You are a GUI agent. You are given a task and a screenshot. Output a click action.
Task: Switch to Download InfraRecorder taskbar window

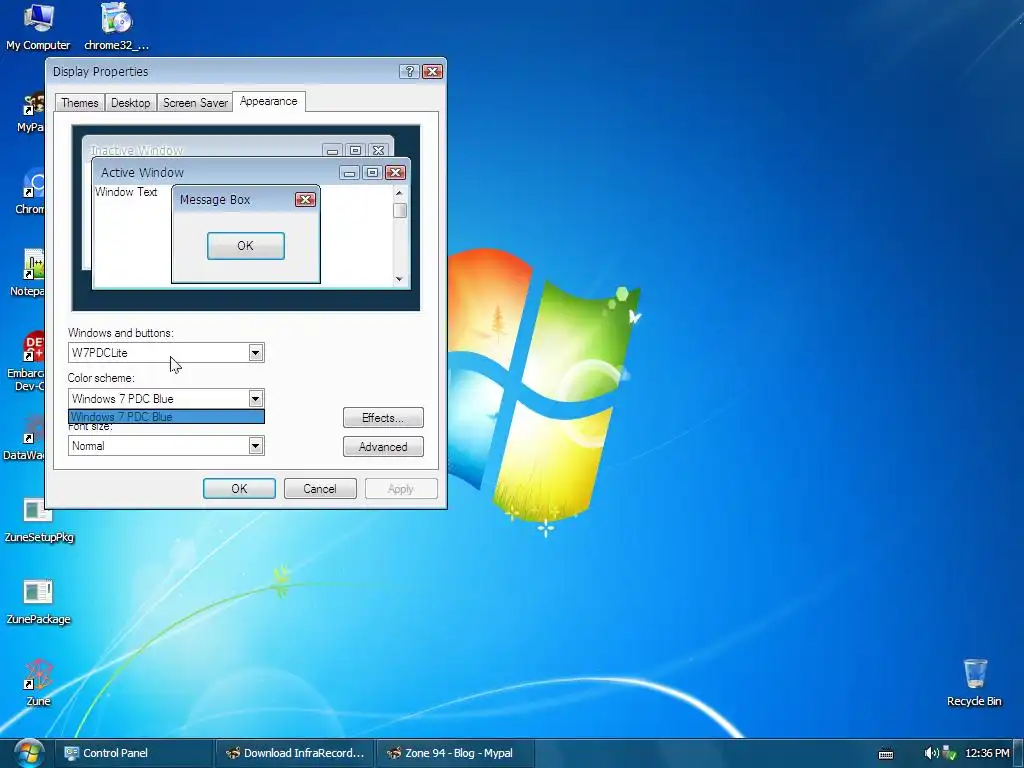[295, 753]
